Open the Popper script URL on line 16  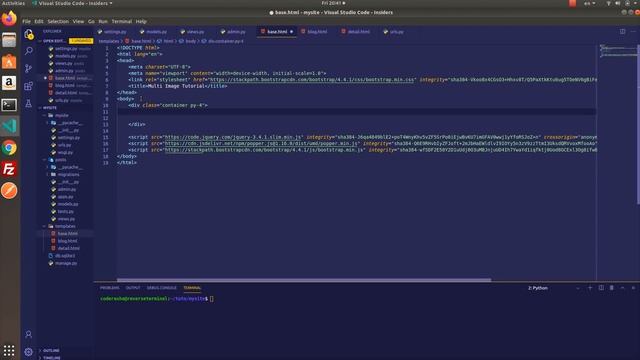[261, 144]
